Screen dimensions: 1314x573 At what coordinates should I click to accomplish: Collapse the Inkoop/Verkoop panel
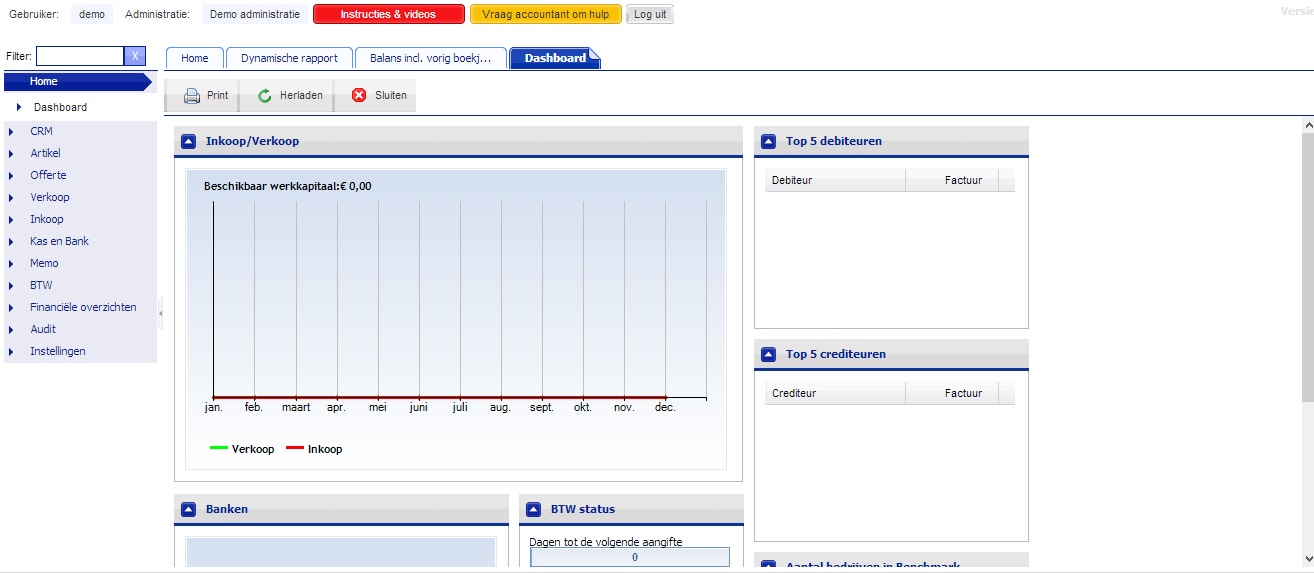coord(189,141)
